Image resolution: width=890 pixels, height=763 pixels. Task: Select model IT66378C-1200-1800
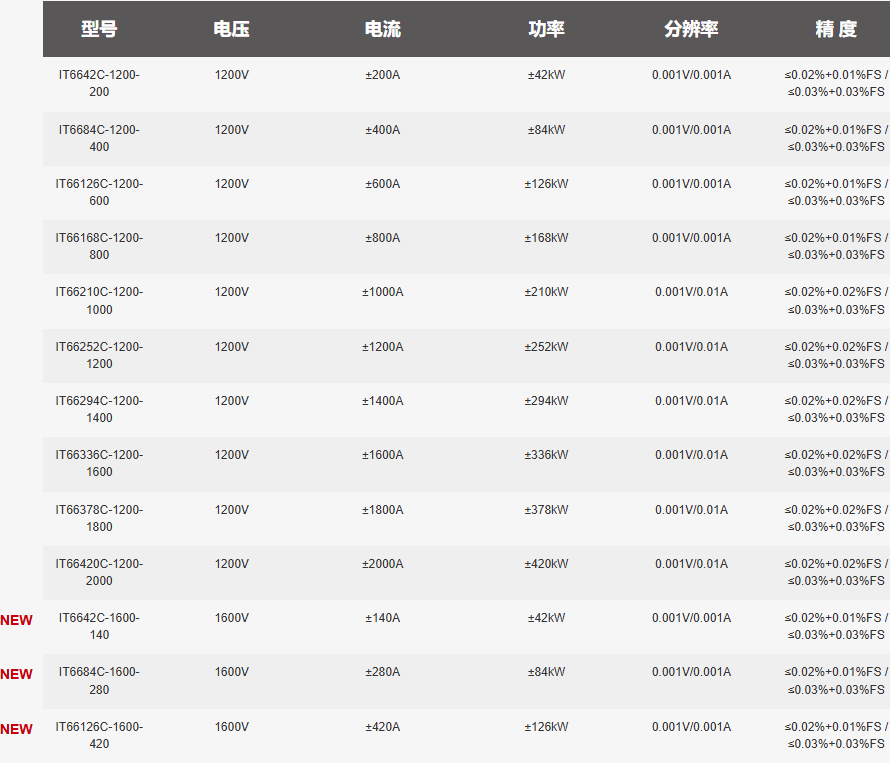point(99,518)
